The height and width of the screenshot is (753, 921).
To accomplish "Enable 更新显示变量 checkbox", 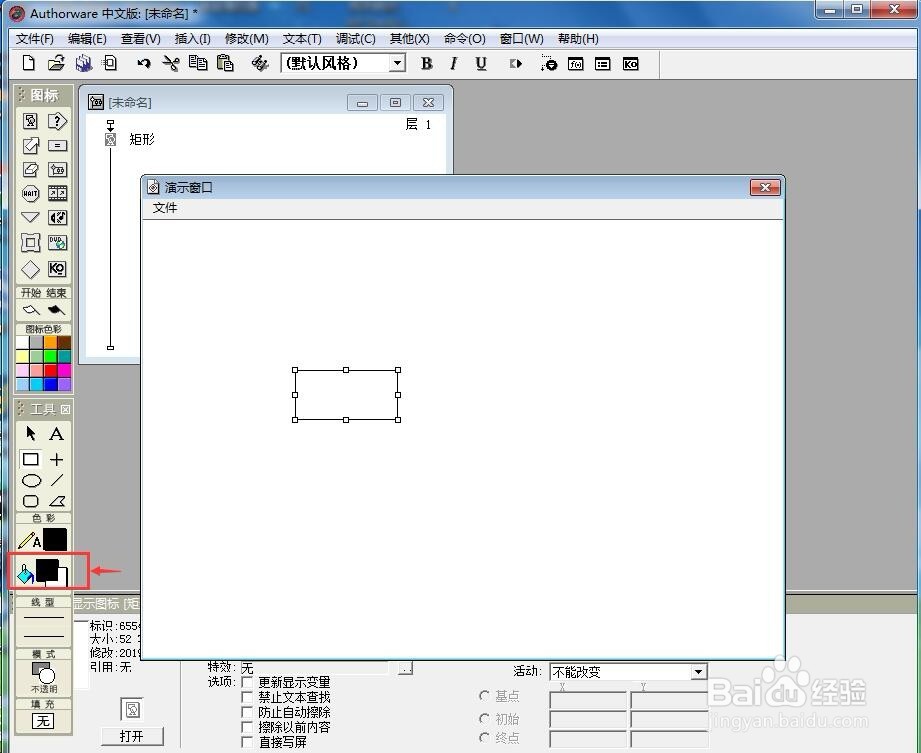I will 247,683.
